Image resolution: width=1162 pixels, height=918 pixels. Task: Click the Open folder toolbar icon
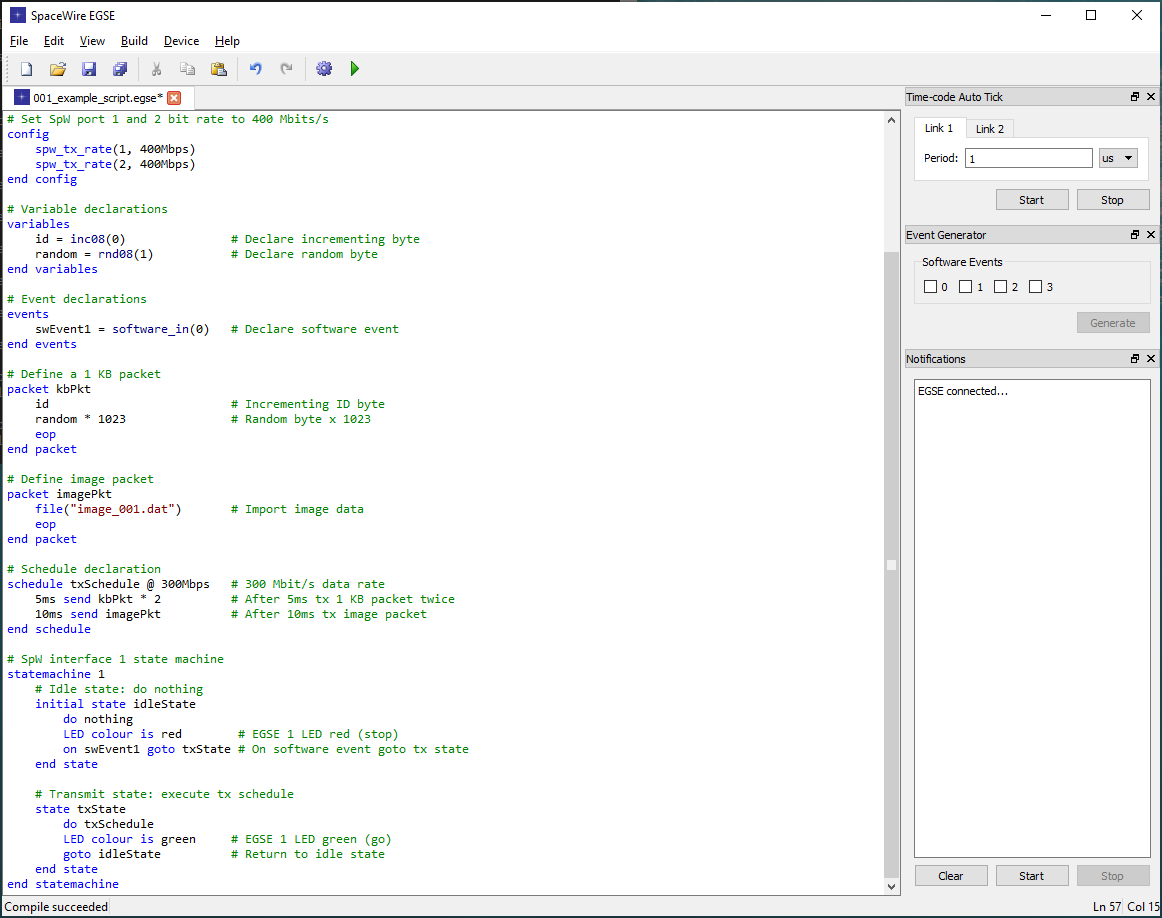(58, 69)
